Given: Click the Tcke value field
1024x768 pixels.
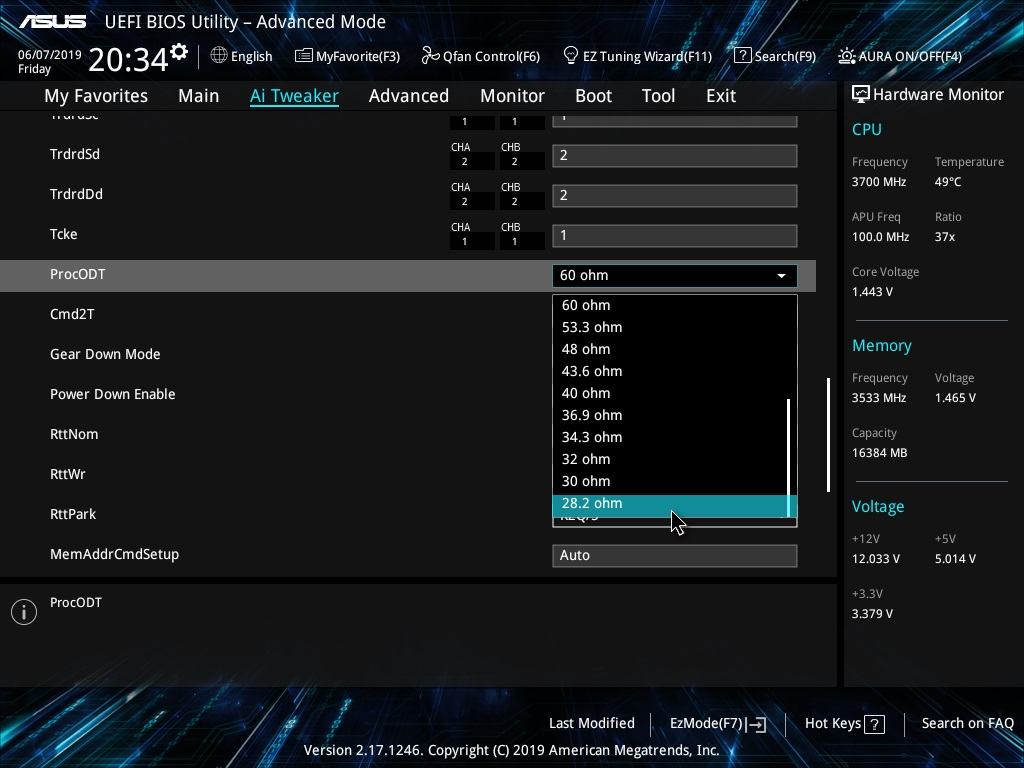Looking at the screenshot, I should coord(675,235).
